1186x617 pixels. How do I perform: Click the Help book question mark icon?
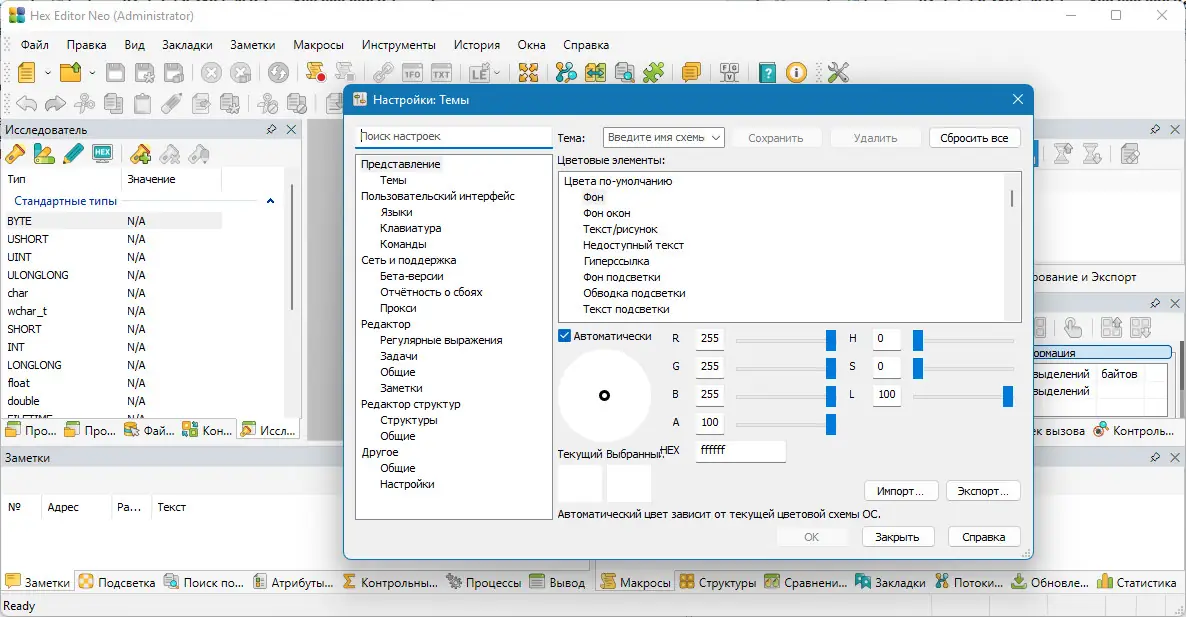coord(767,73)
